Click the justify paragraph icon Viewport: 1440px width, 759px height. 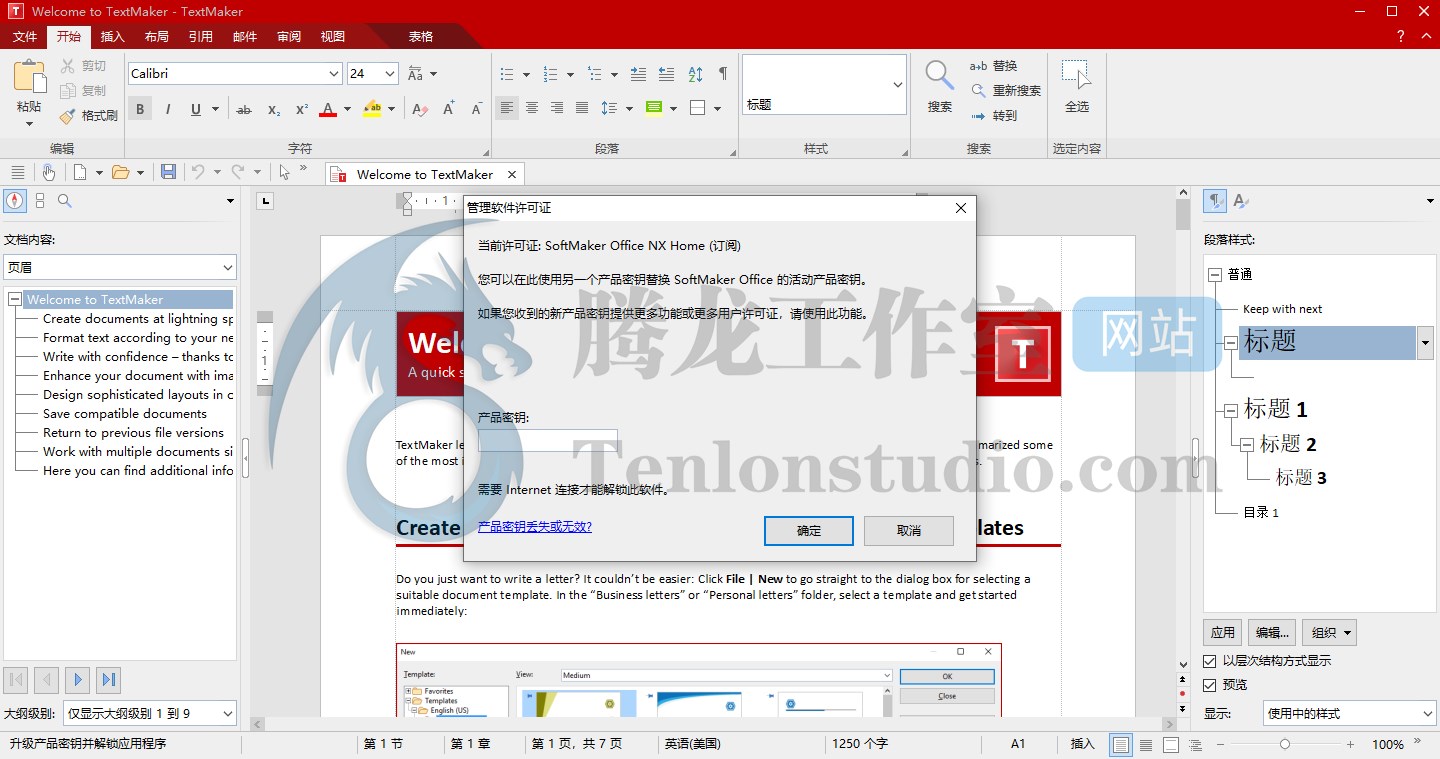click(x=582, y=108)
